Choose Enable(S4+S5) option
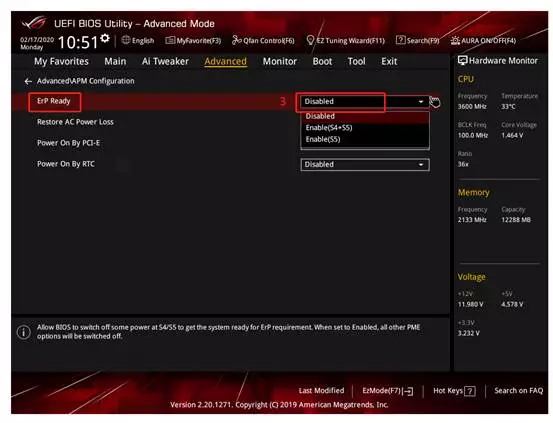The image size is (553, 423). click(x=365, y=128)
